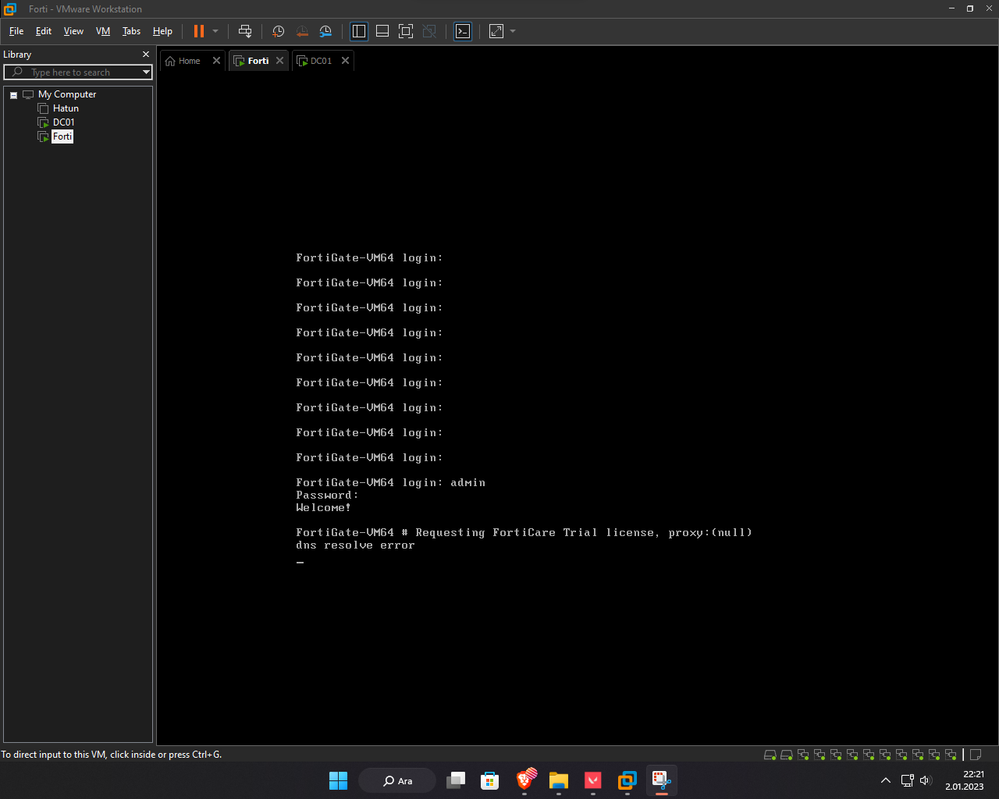Open Task View on the taskbar

point(456,781)
